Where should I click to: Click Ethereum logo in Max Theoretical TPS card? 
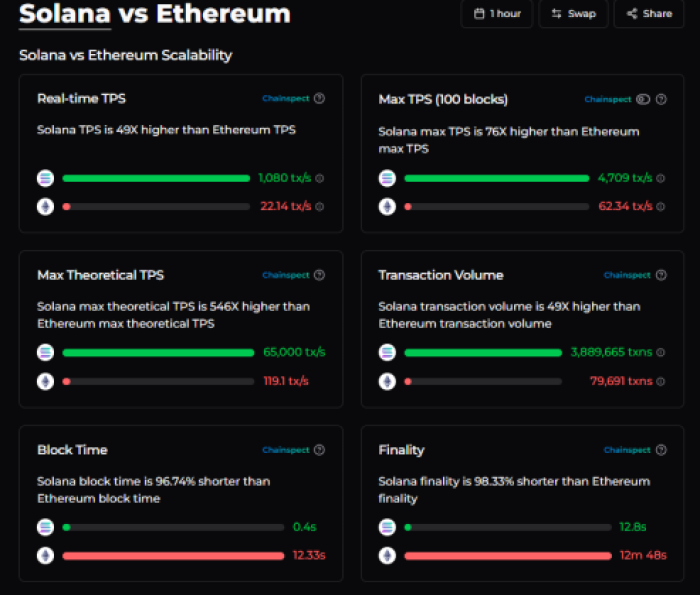tap(46, 382)
